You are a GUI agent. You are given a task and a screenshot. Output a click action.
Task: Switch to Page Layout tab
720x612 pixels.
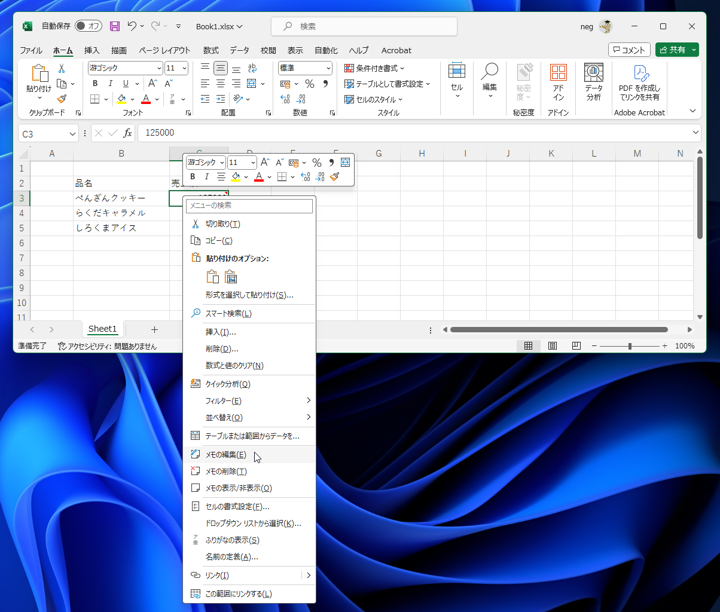click(x=164, y=51)
